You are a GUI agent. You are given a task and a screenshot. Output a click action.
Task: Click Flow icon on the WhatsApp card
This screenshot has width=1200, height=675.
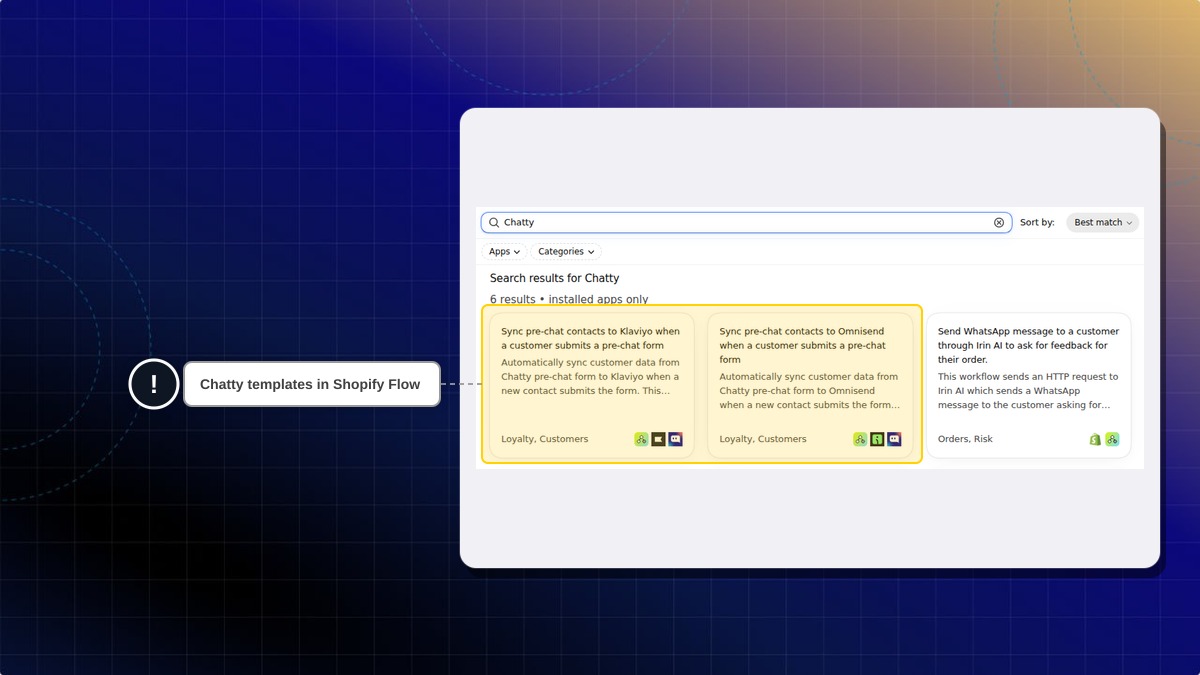point(1112,439)
